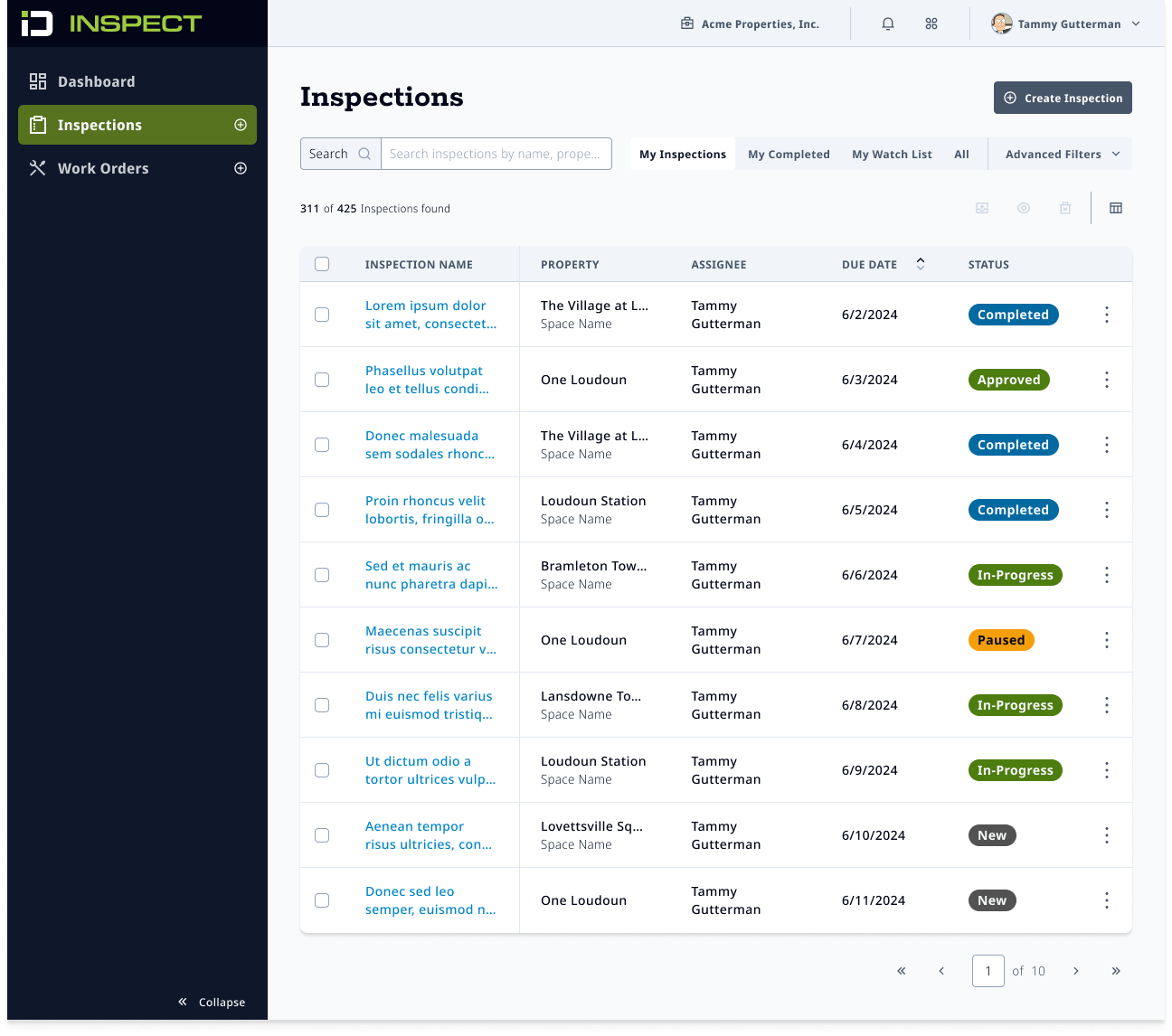
Task: Open row menu for Aenean tempor
Action: pyautogui.click(x=1107, y=835)
